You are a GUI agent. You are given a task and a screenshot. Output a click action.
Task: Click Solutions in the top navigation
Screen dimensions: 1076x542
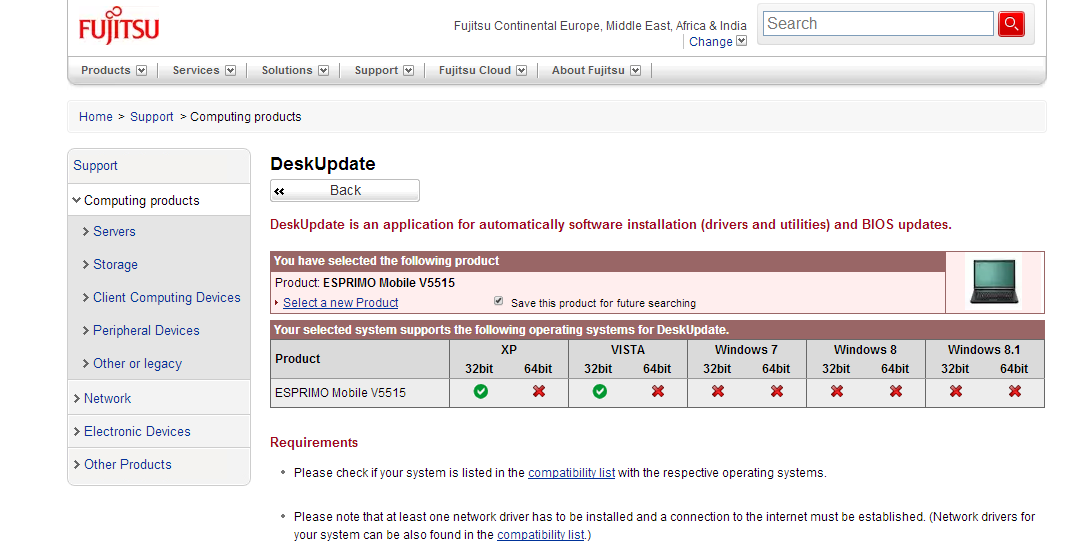pos(287,71)
